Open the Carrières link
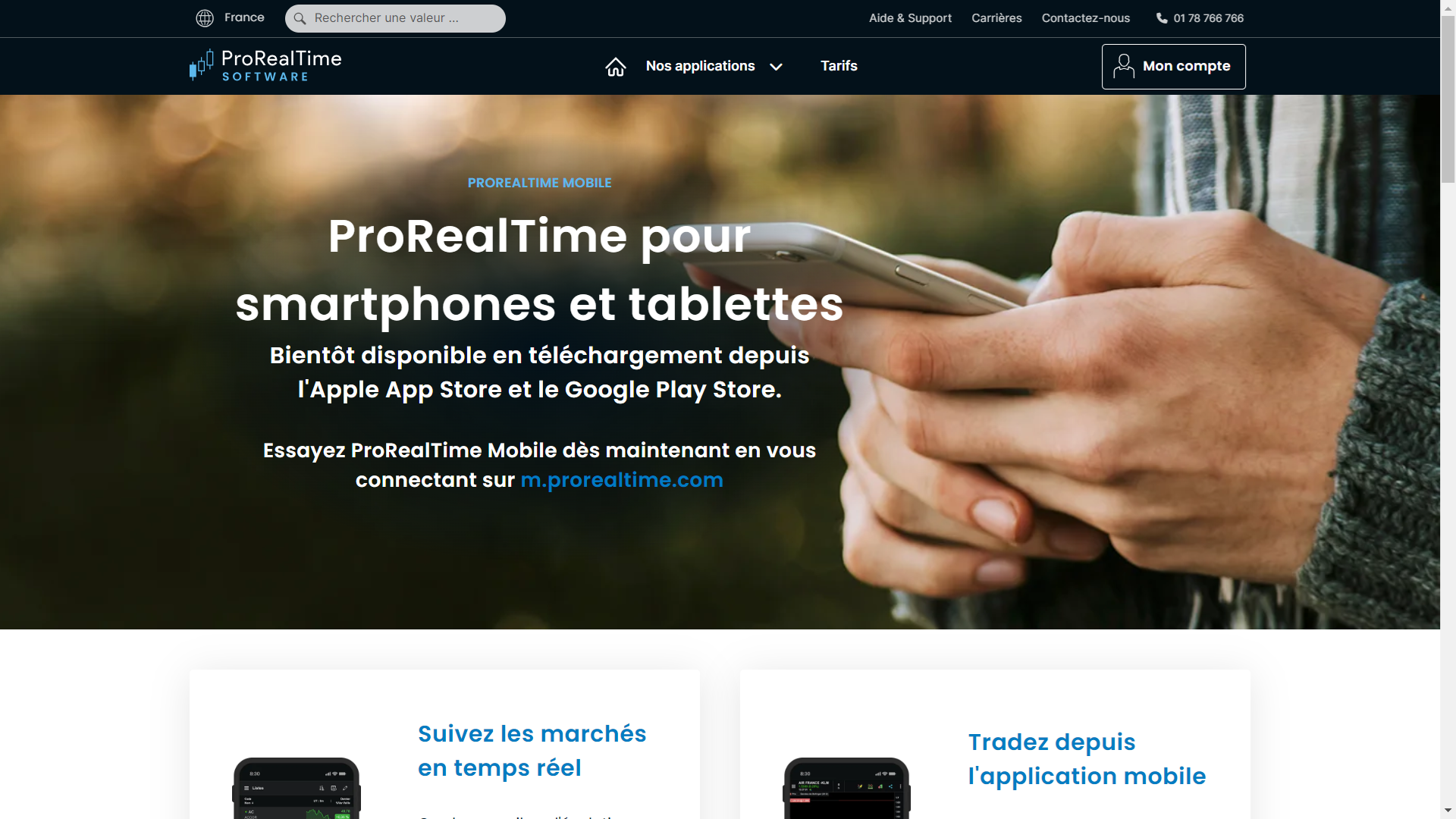The image size is (1456, 819). point(996,18)
